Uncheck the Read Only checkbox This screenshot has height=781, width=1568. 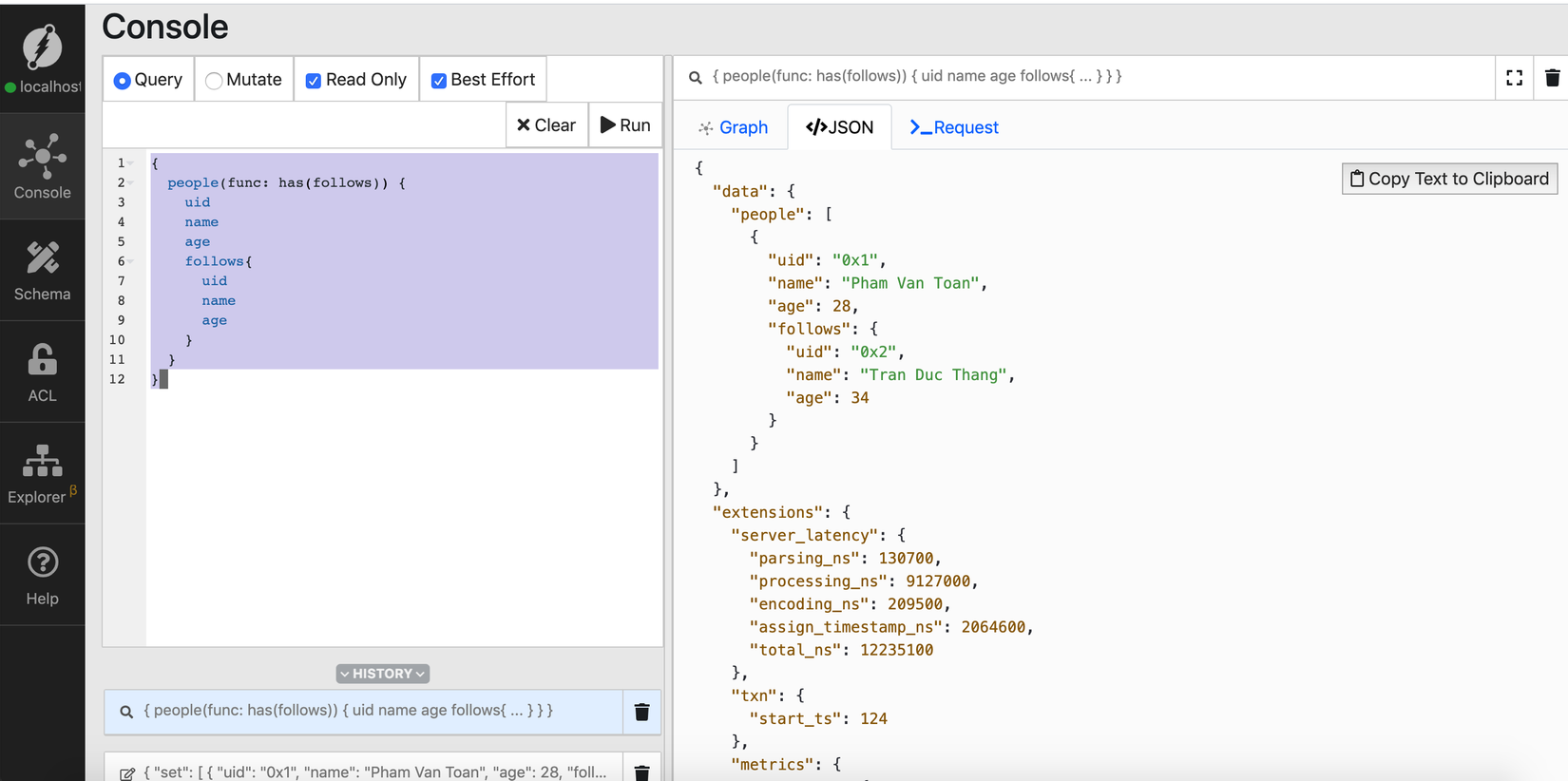tap(313, 81)
